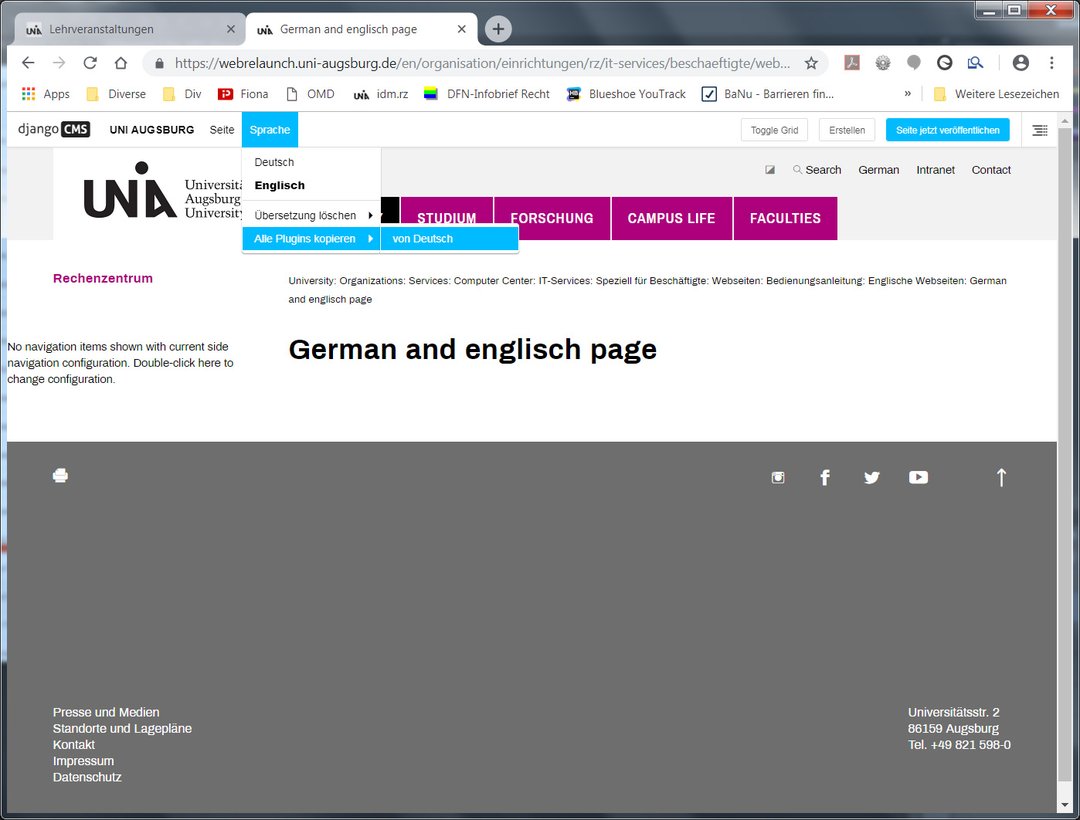Screen dimensions: 1080x820
Task: Open the Sprache menu in CMS toolbar
Action: coord(269,129)
